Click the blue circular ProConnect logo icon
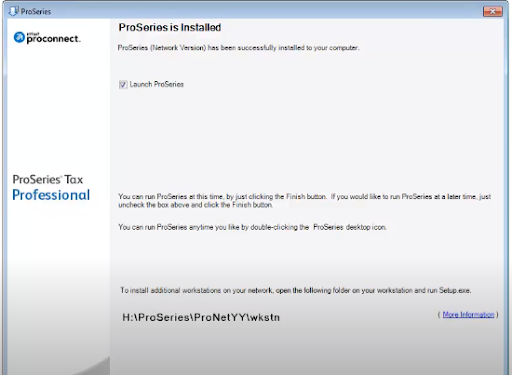512x375 pixels. coord(19,38)
